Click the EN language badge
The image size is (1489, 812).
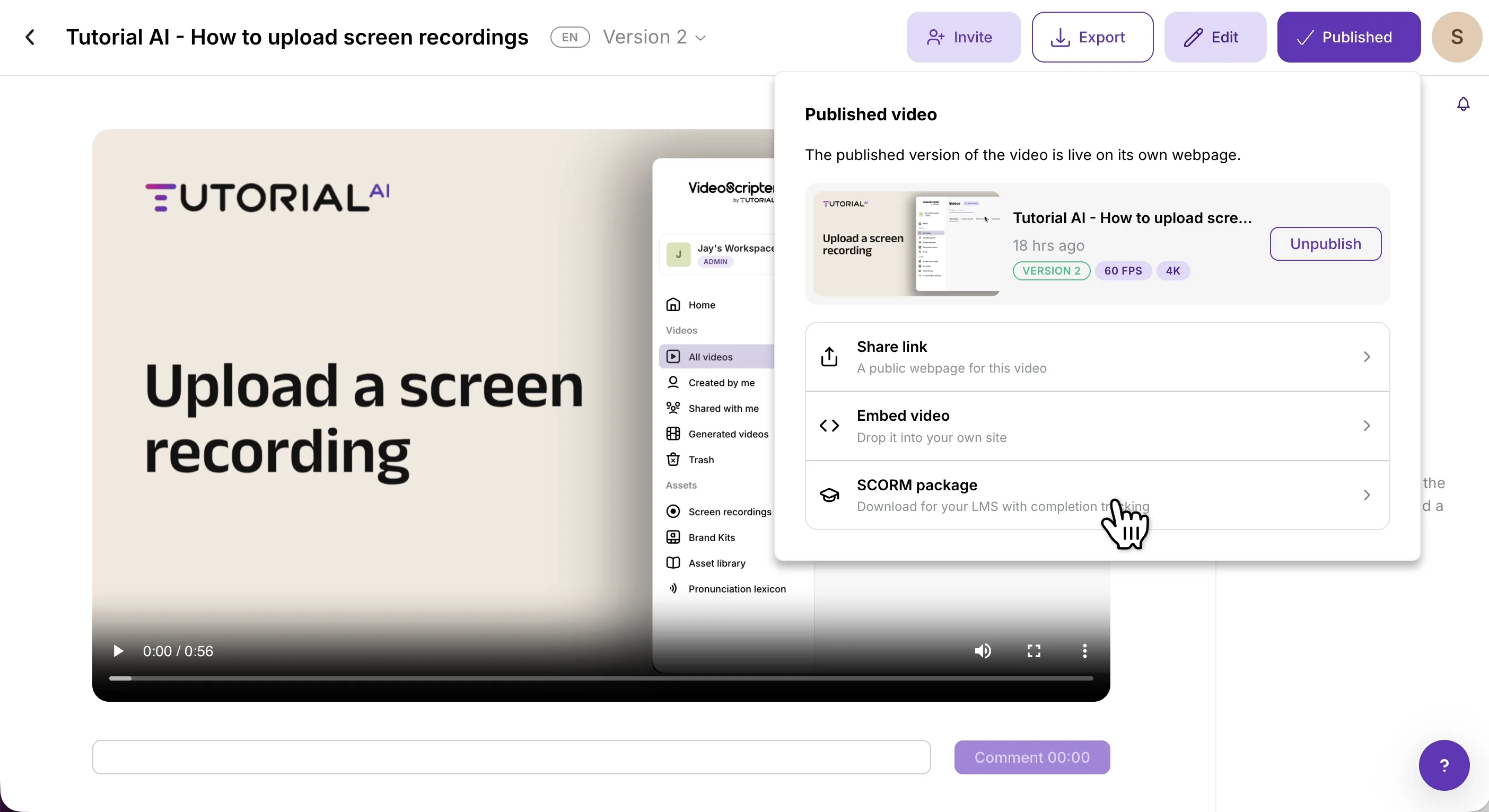coord(570,37)
